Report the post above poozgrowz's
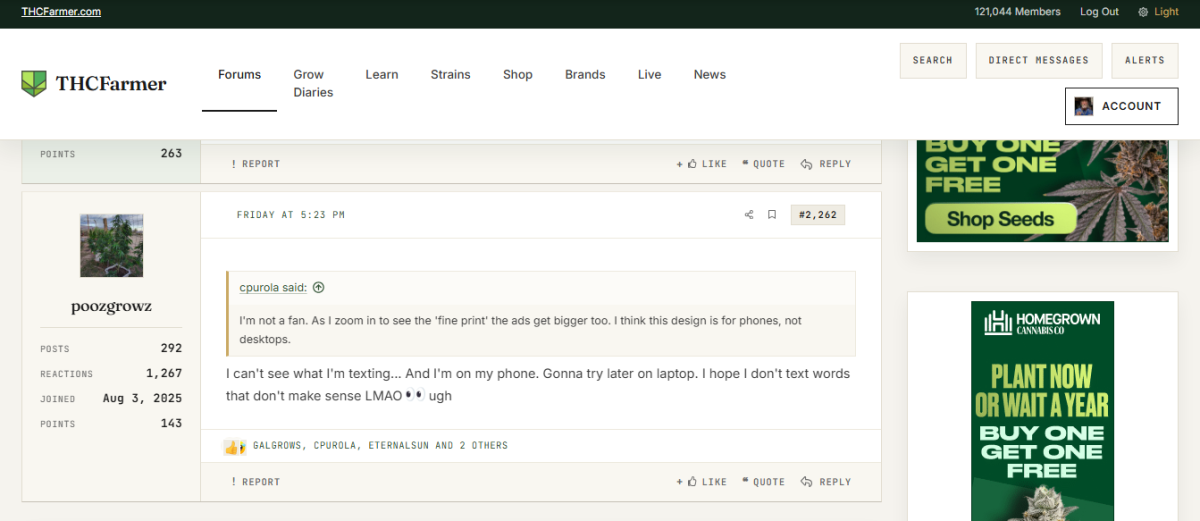The image size is (1200, 521). tap(255, 164)
